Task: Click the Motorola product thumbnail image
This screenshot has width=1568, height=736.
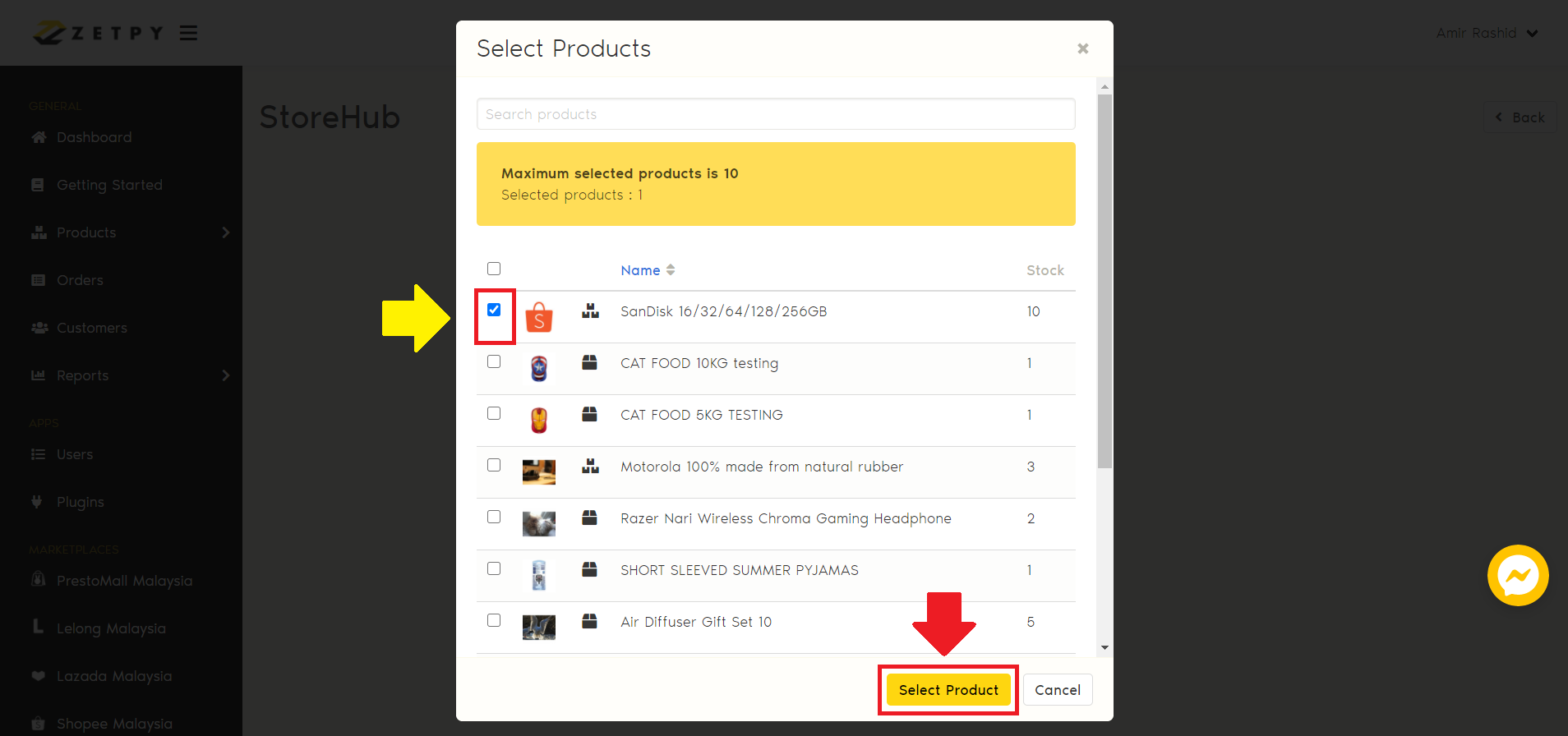Action: (x=539, y=471)
